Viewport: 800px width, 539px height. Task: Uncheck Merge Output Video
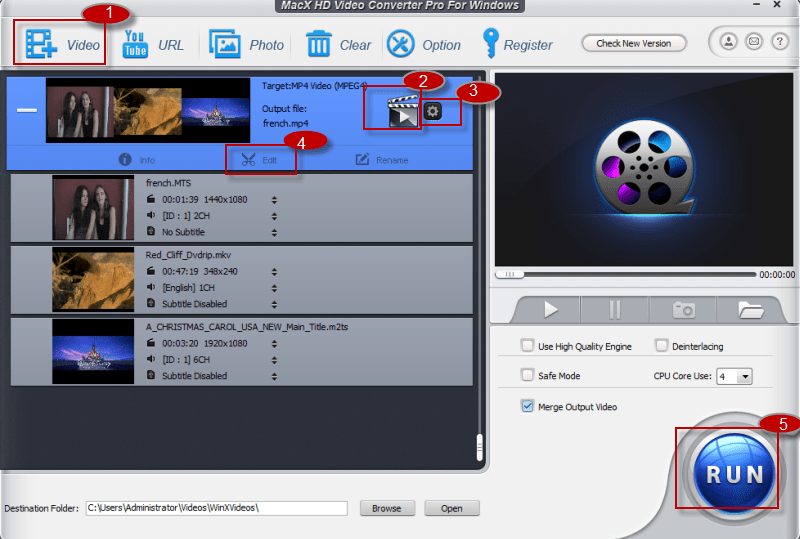point(528,406)
